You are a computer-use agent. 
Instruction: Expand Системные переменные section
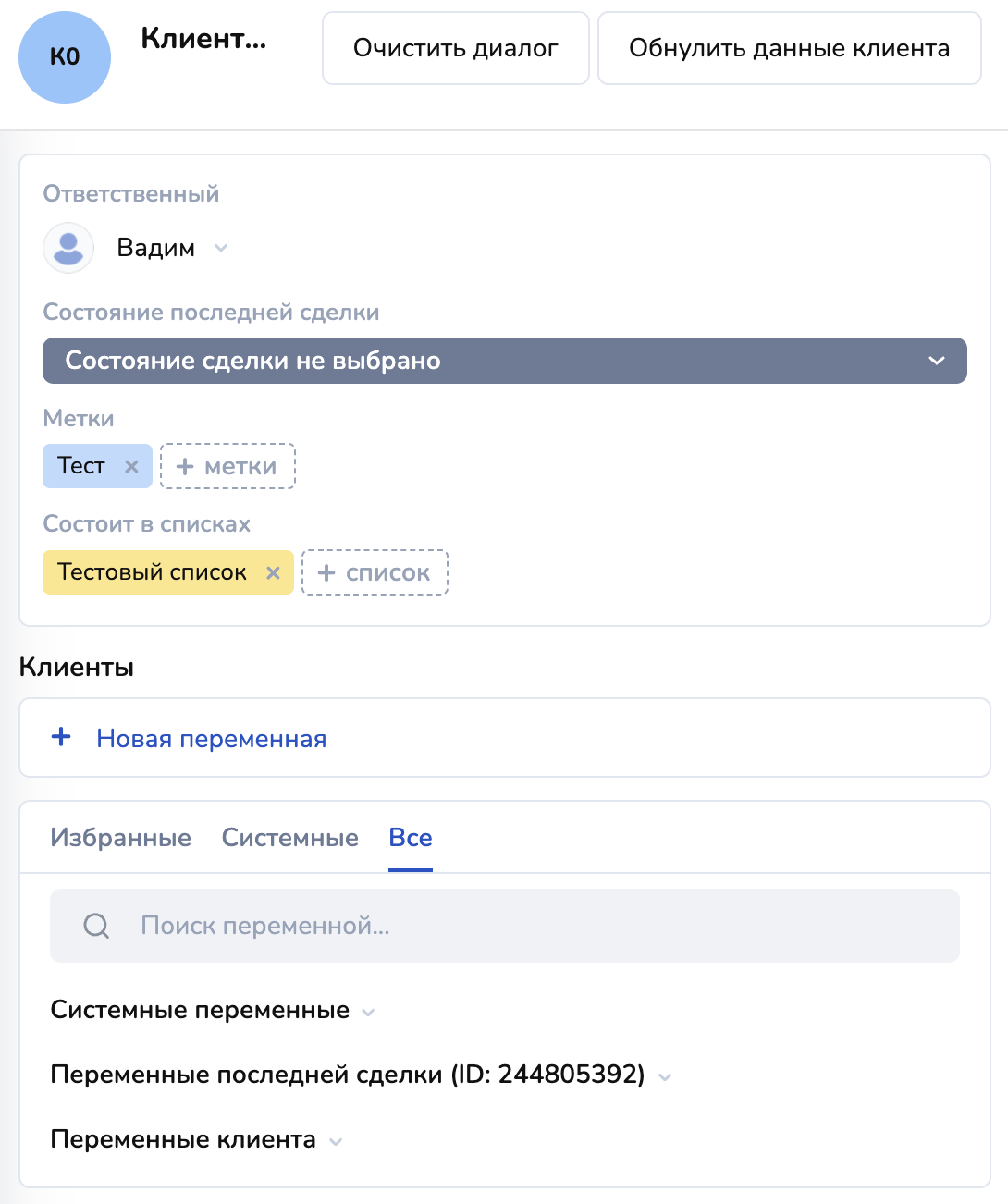368,1012
